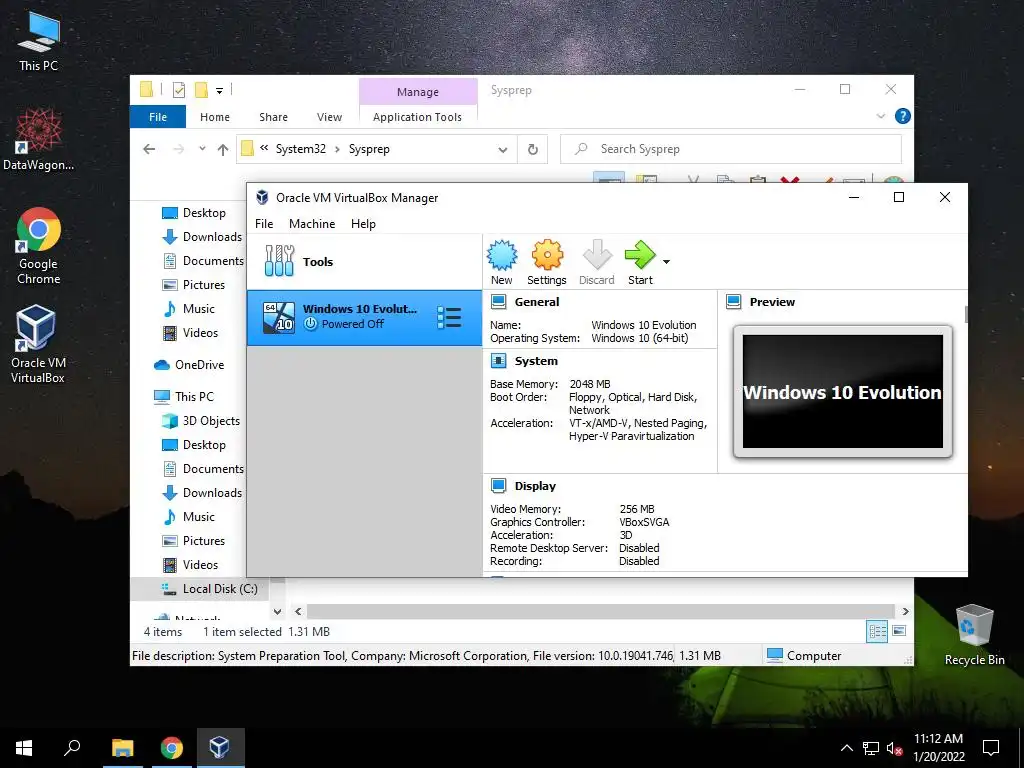Open notification center icon
The image size is (1024, 768).
tap(991, 748)
